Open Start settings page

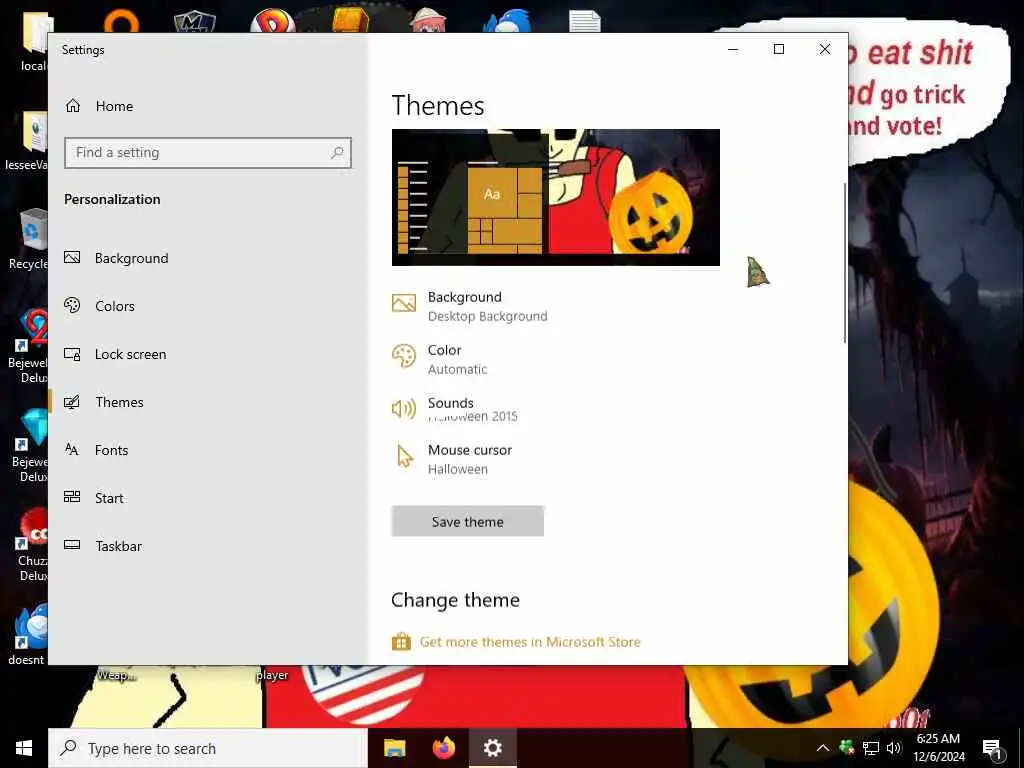click(93, 498)
